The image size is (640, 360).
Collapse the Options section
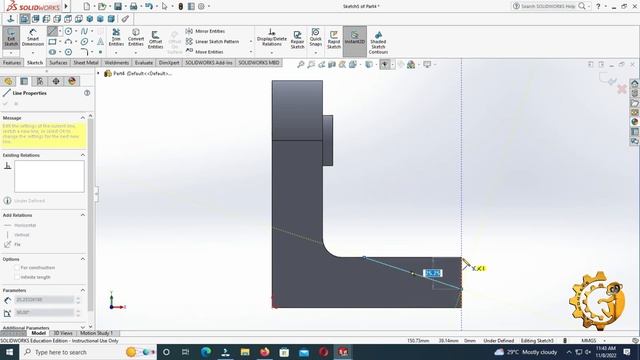click(83, 259)
